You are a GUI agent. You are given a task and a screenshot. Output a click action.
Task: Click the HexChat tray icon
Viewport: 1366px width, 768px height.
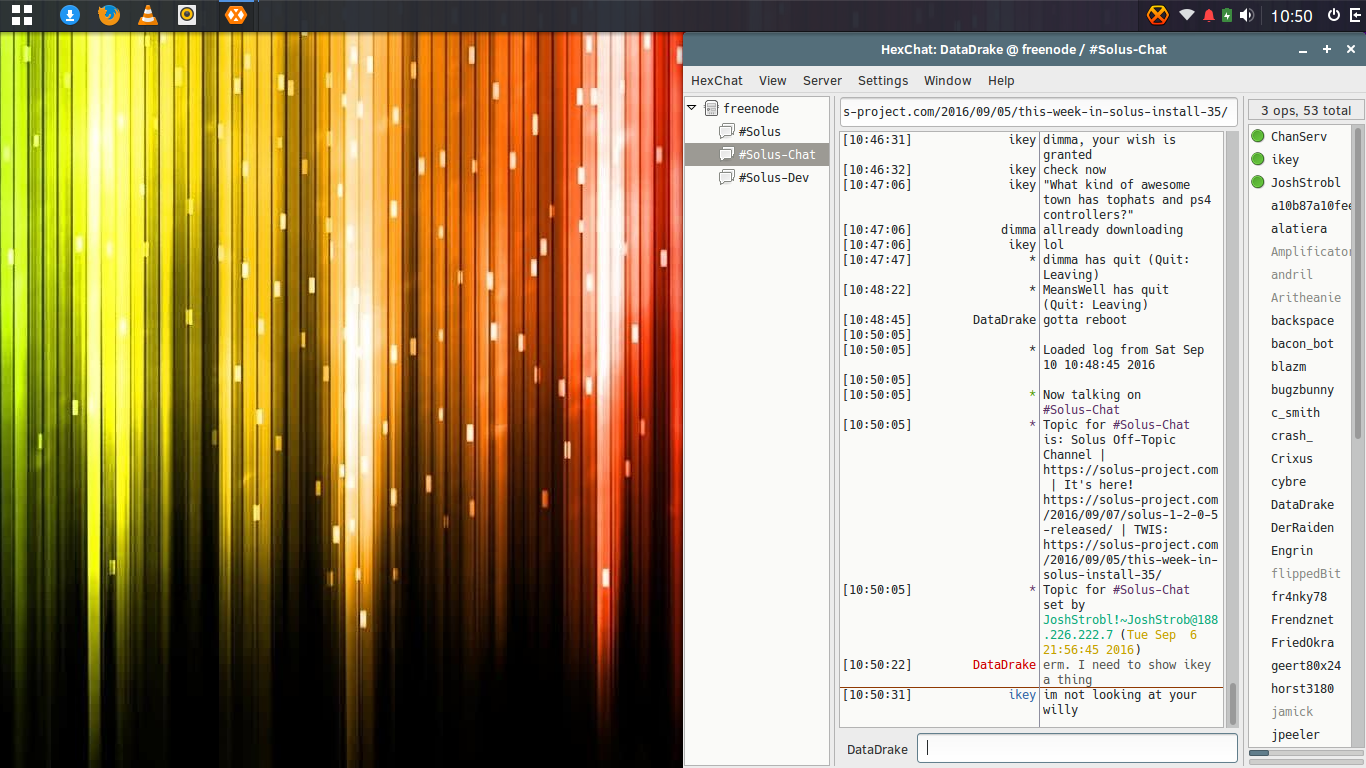(x=1157, y=15)
